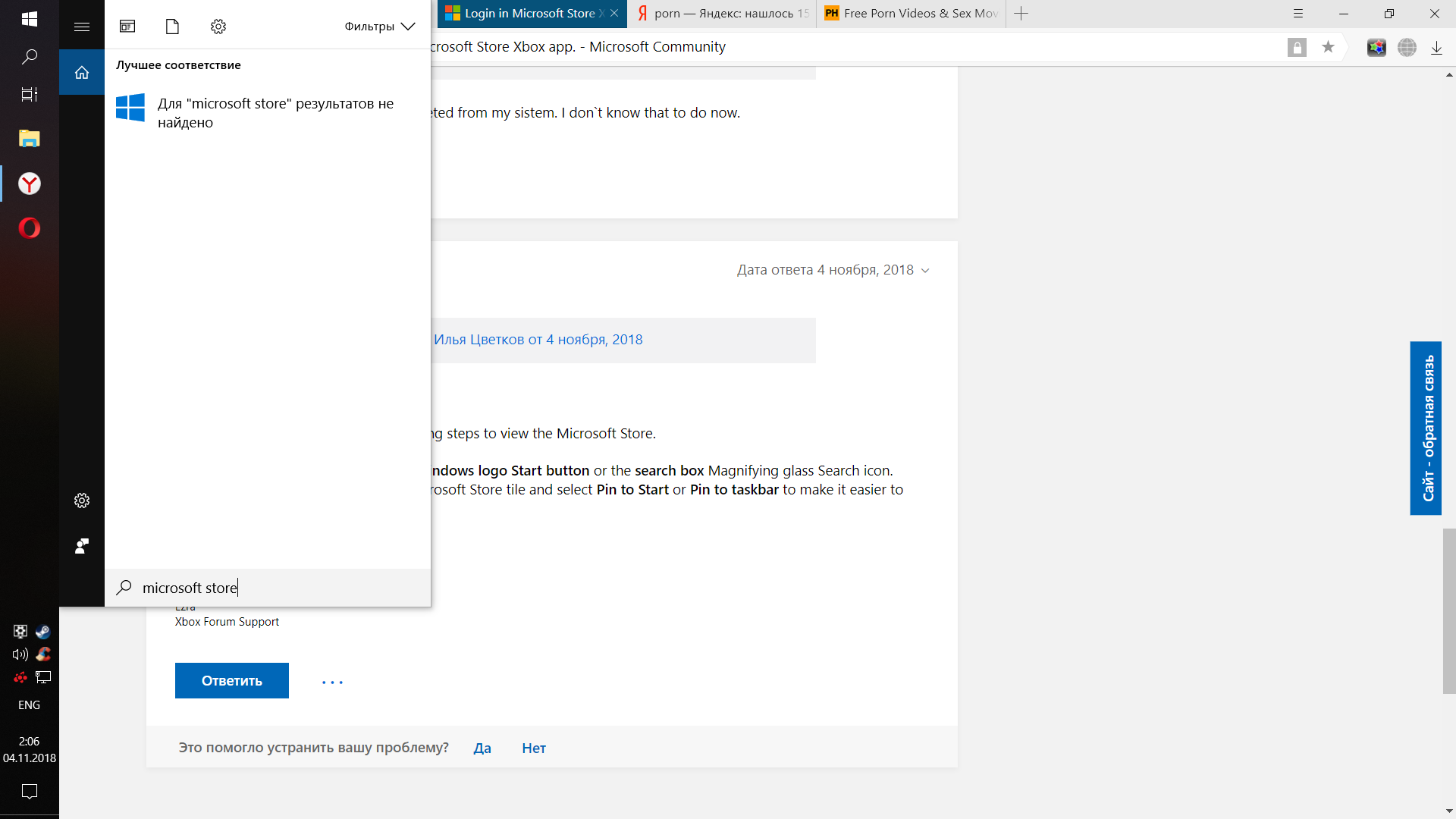The image size is (1456, 819).
Task: Click the taskbar search magnifier icon
Action: (30, 57)
